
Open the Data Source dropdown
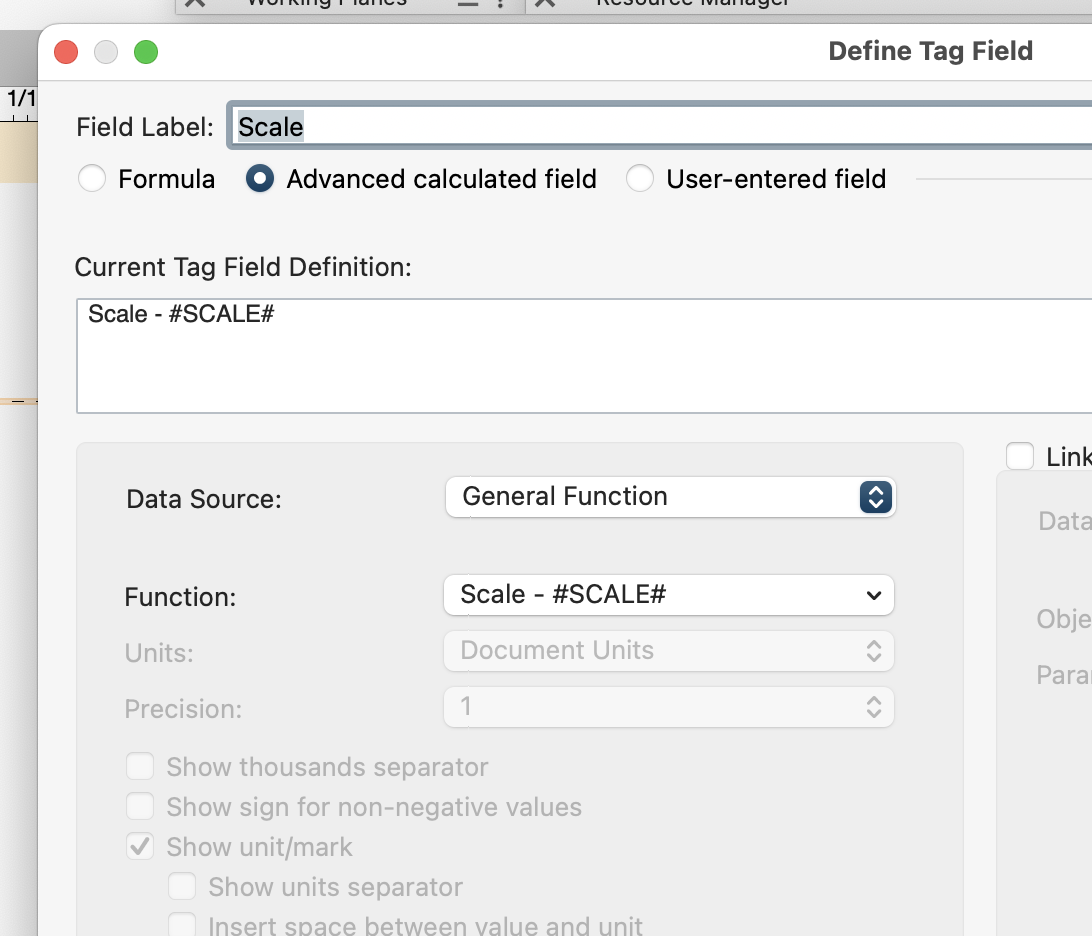[x=670, y=497]
